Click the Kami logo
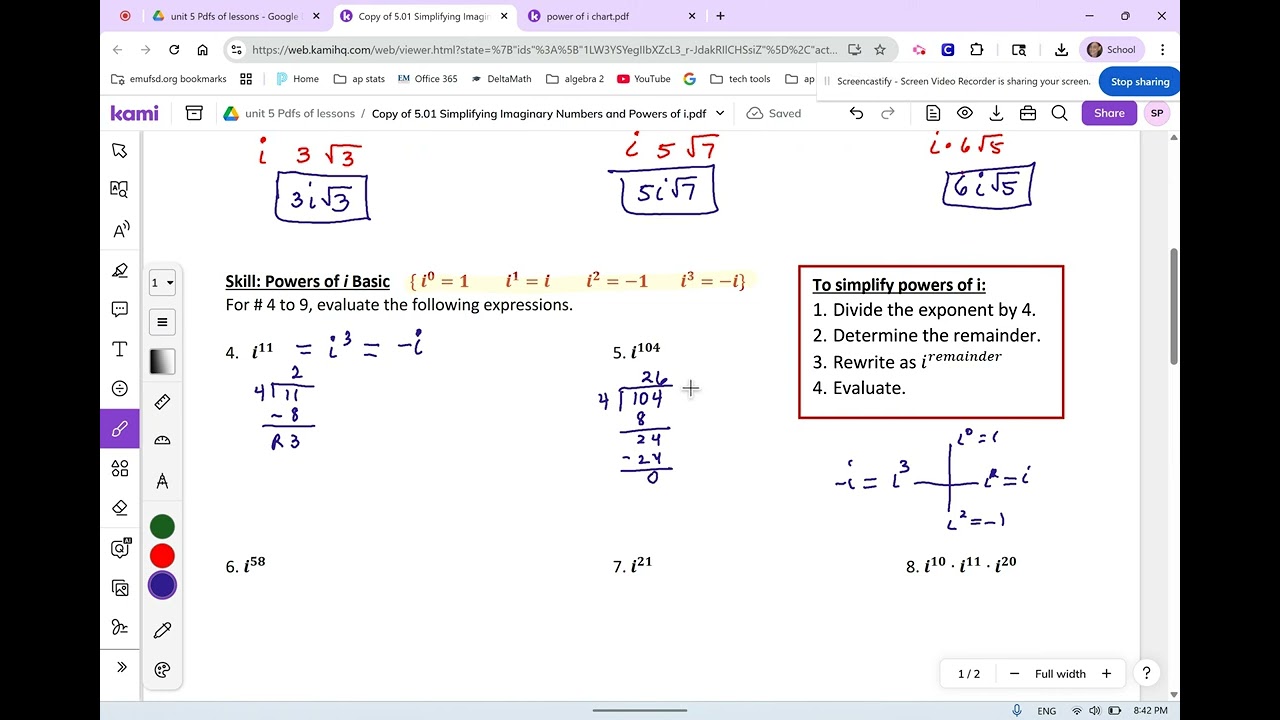Image resolution: width=1280 pixels, height=720 pixels. click(134, 113)
